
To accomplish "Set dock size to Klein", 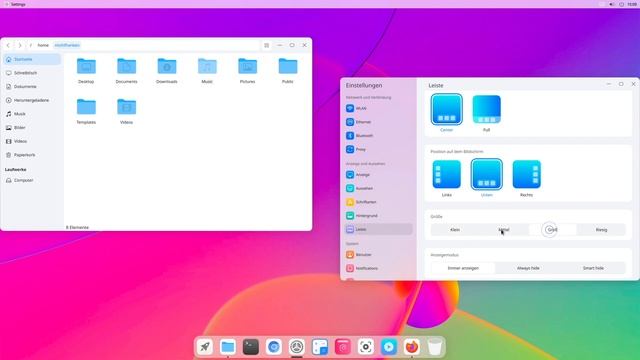I will (x=455, y=230).
